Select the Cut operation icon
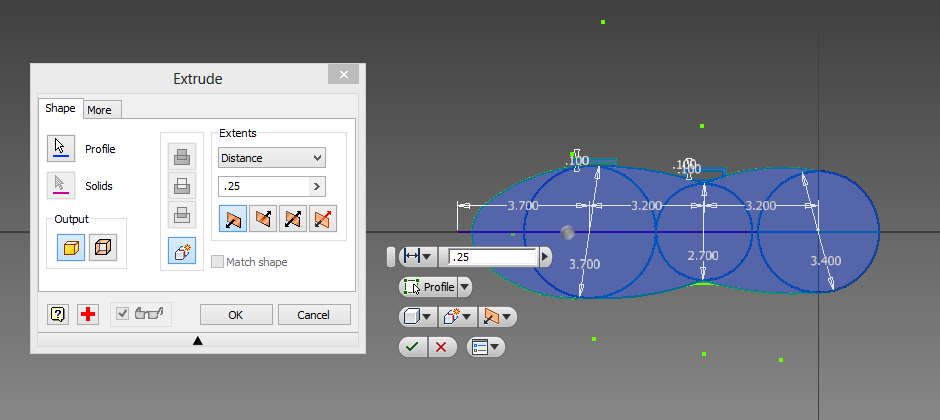Image resolution: width=940 pixels, height=420 pixels. pyautogui.click(x=182, y=186)
